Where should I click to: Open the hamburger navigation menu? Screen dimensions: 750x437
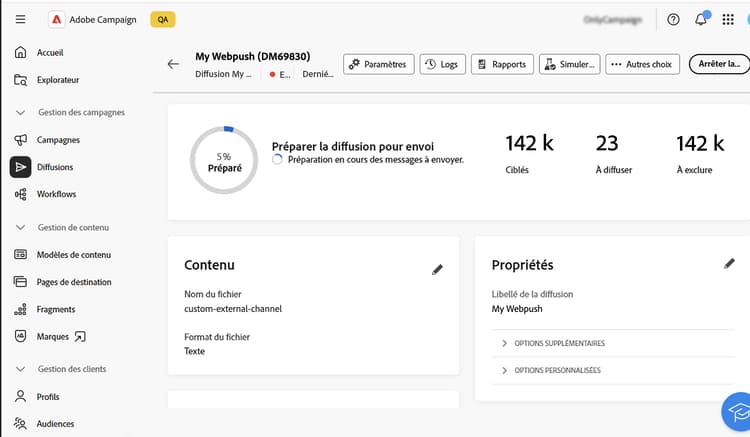pyautogui.click(x=21, y=20)
